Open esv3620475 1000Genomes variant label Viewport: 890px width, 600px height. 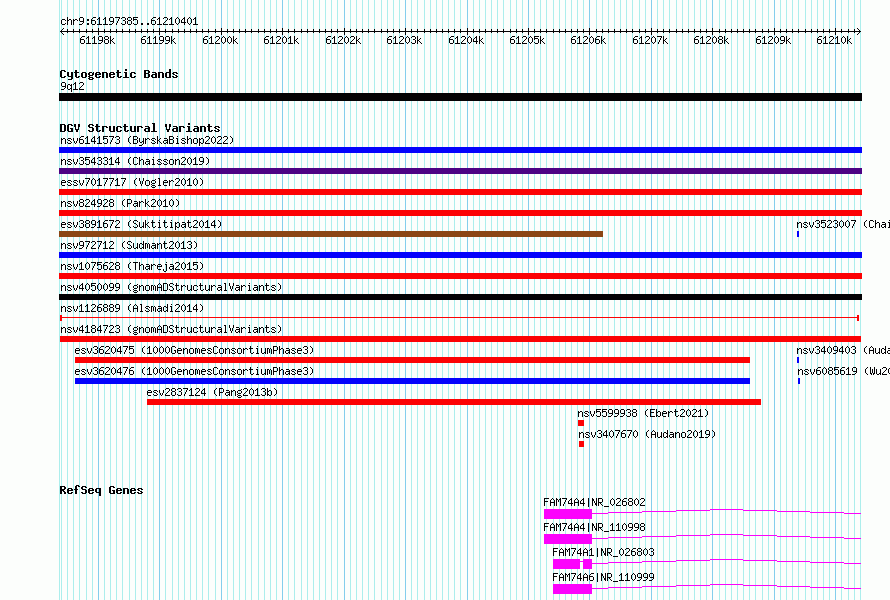pos(194,350)
